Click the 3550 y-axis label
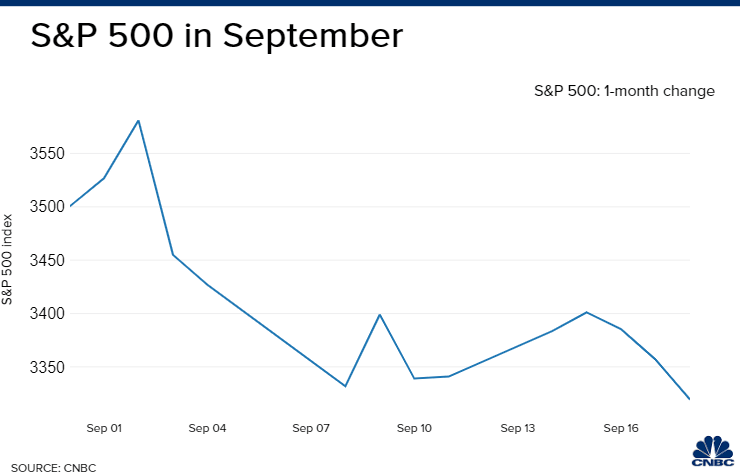This screenshot has width=740, height=474. [43, 154]
